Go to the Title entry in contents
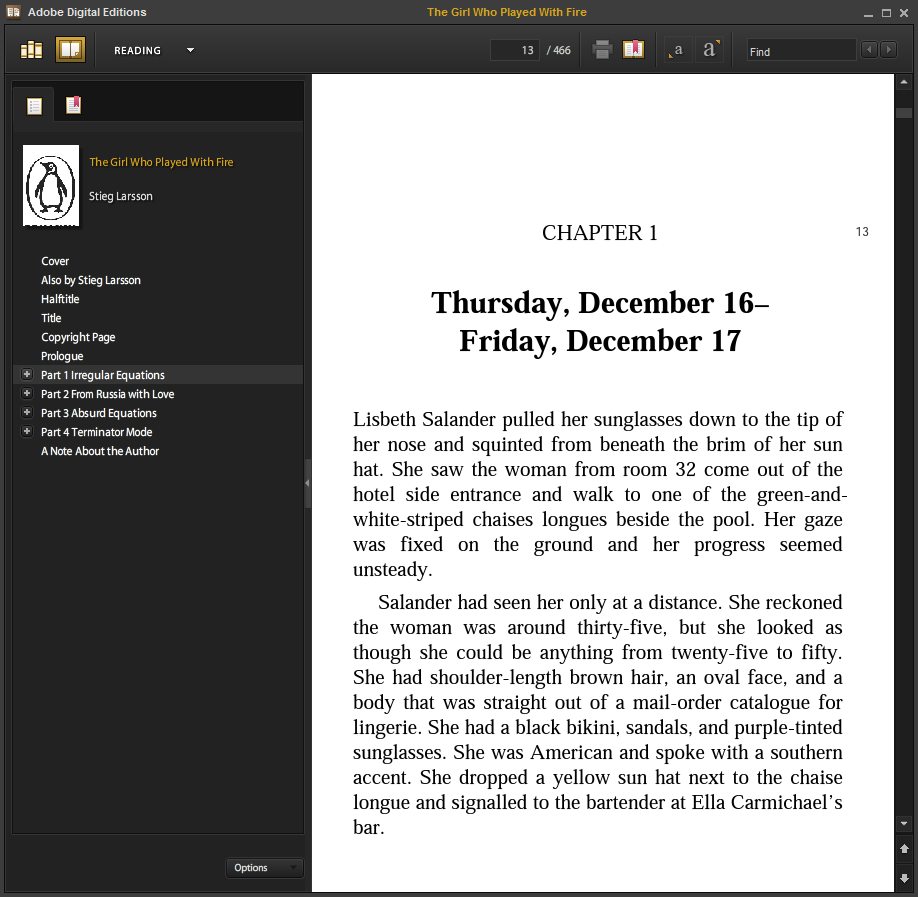918x897 pixels. 51,318
